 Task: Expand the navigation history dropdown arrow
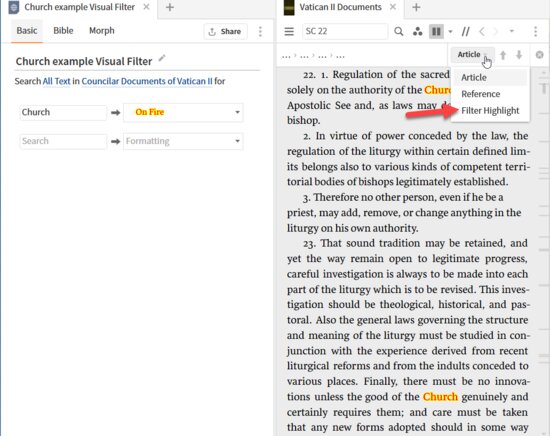point(512,31)
